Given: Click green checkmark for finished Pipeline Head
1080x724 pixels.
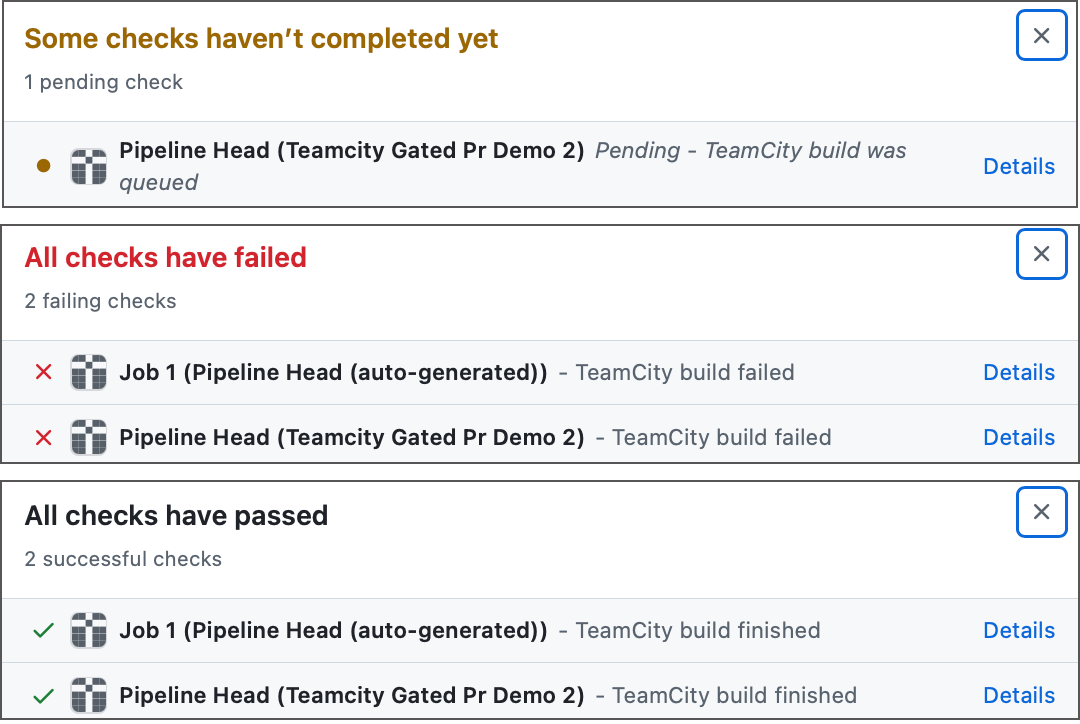Looking at the screenshot, I should [x=43, y=695].
